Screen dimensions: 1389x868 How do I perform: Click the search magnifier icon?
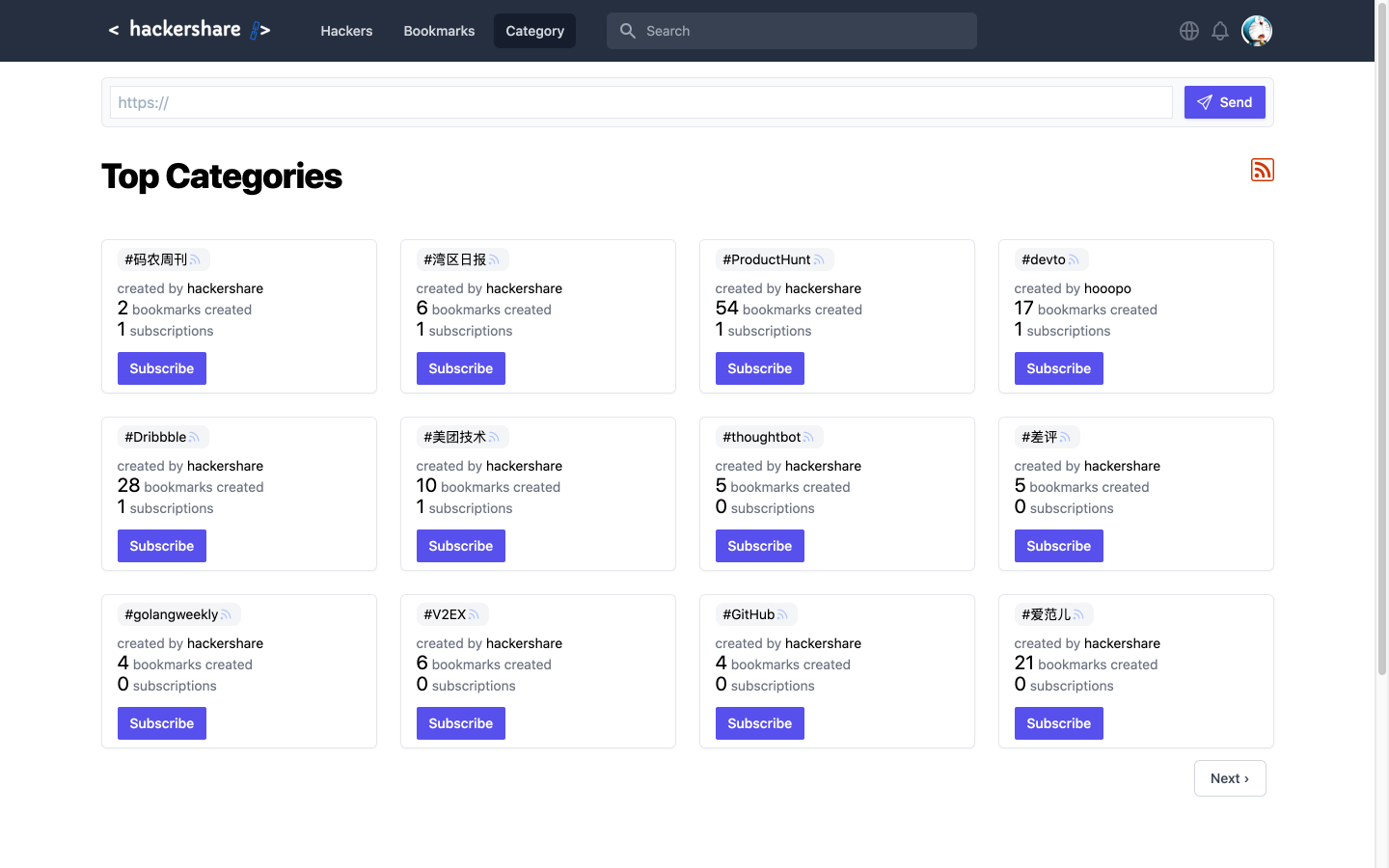pyautogui.click(x=628, y=30)
